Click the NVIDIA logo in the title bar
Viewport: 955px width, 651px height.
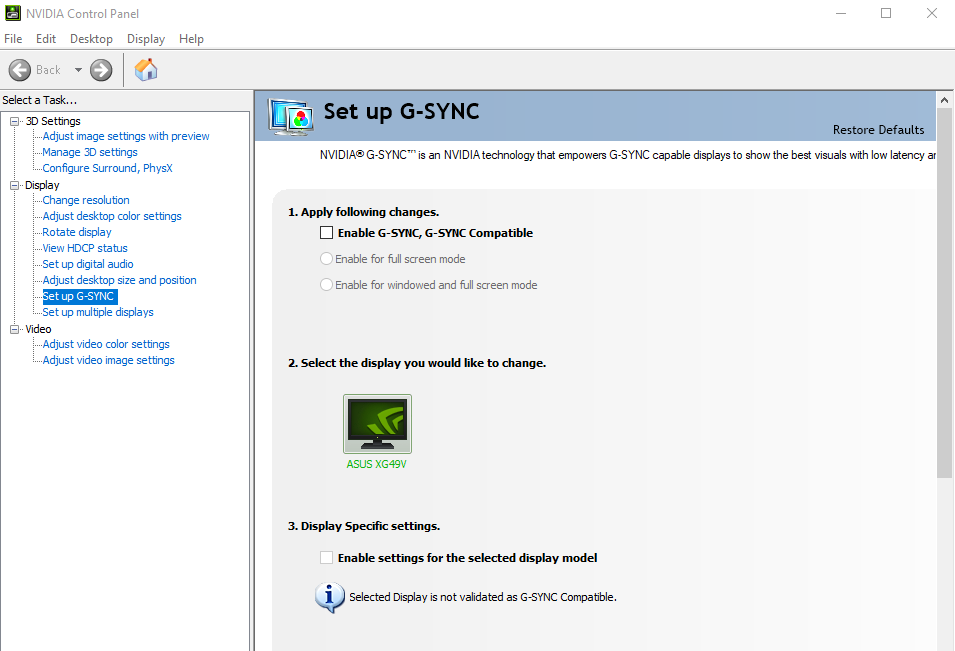coord(13,13)
